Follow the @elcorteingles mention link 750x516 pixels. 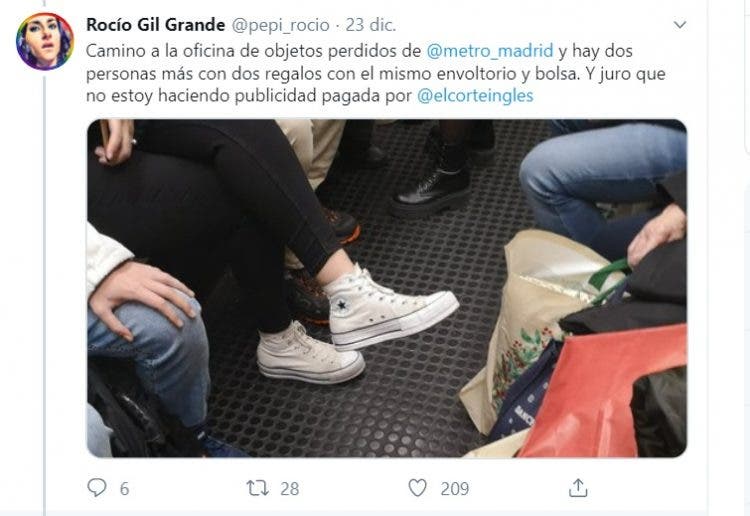tap(475, 96)
